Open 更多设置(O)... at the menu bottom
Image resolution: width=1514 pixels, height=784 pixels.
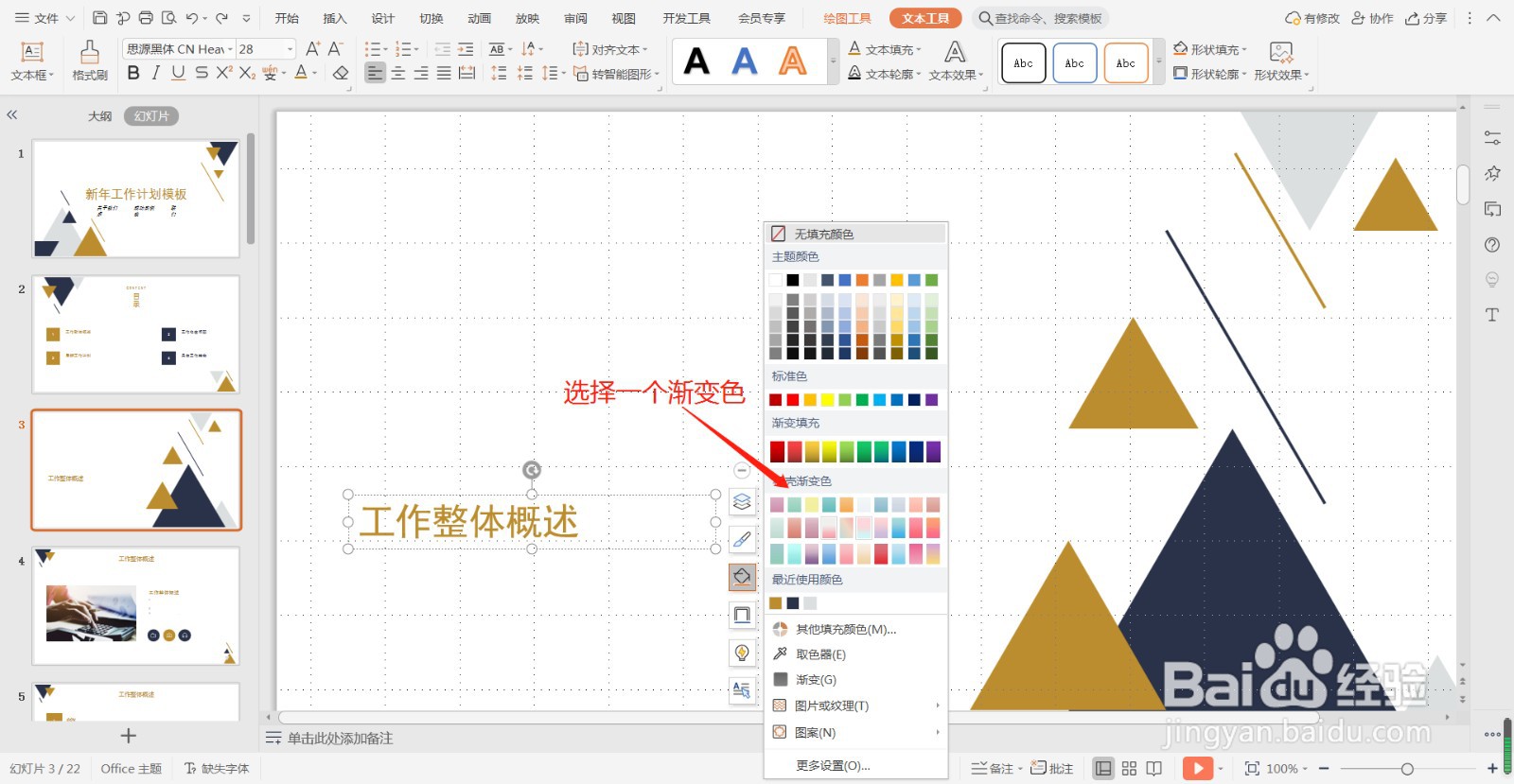click(x=855, y=765)
